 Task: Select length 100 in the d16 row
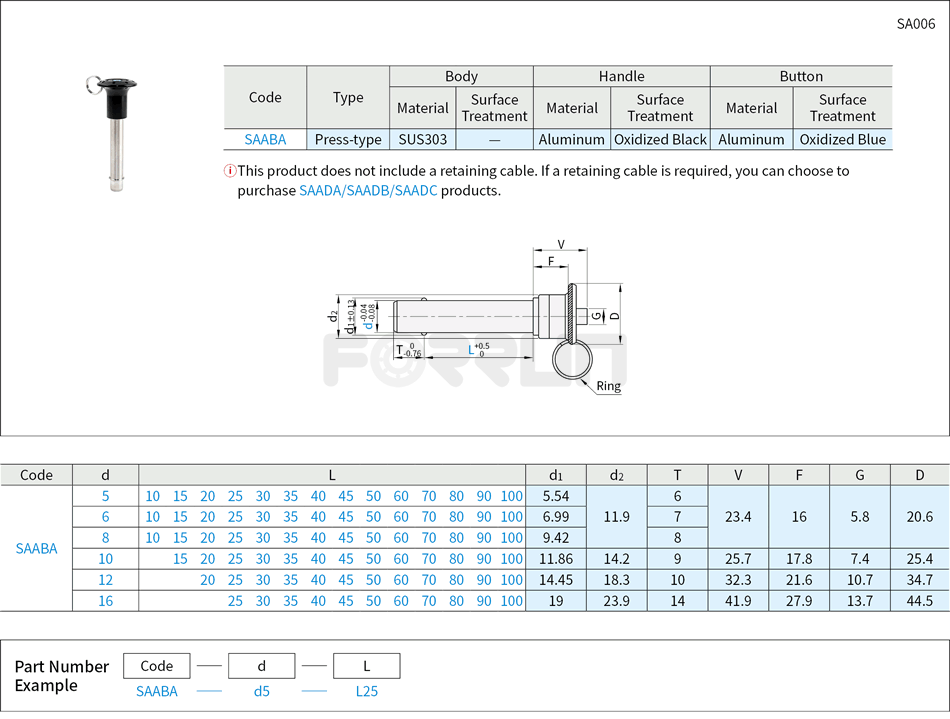[x=511, y=601]
